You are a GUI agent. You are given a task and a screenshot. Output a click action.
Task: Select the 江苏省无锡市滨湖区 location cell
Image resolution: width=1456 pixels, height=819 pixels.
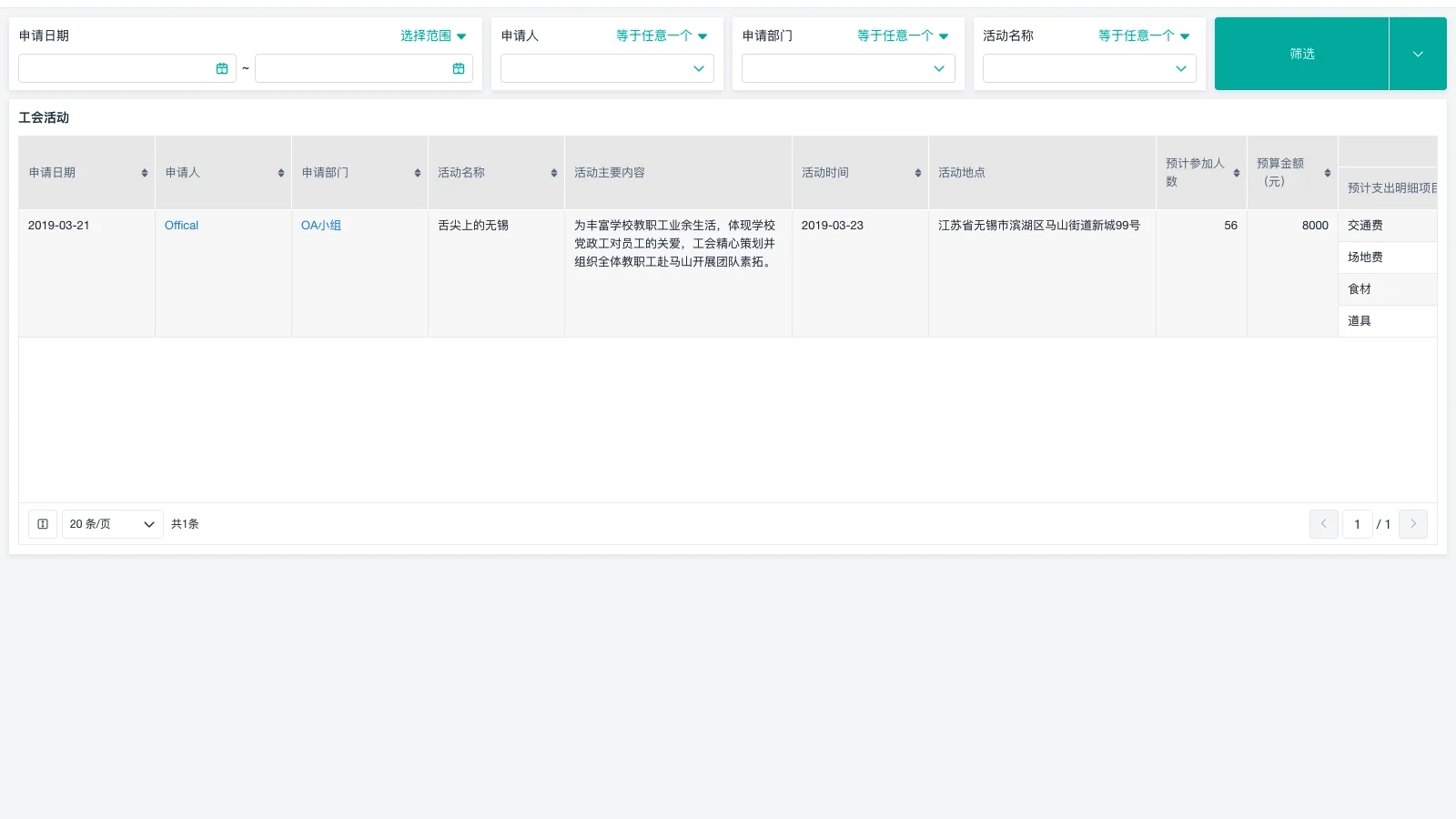(x=1042, y=273)
